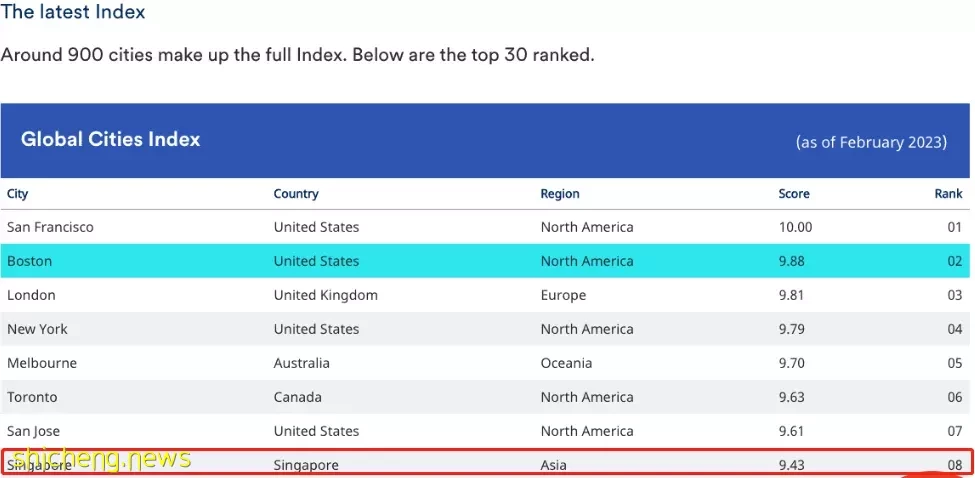Click Australia in the country column
Image resolution: width=975 pixels, height=478 pixels.
pyautogui.click(x=302, y=363)
